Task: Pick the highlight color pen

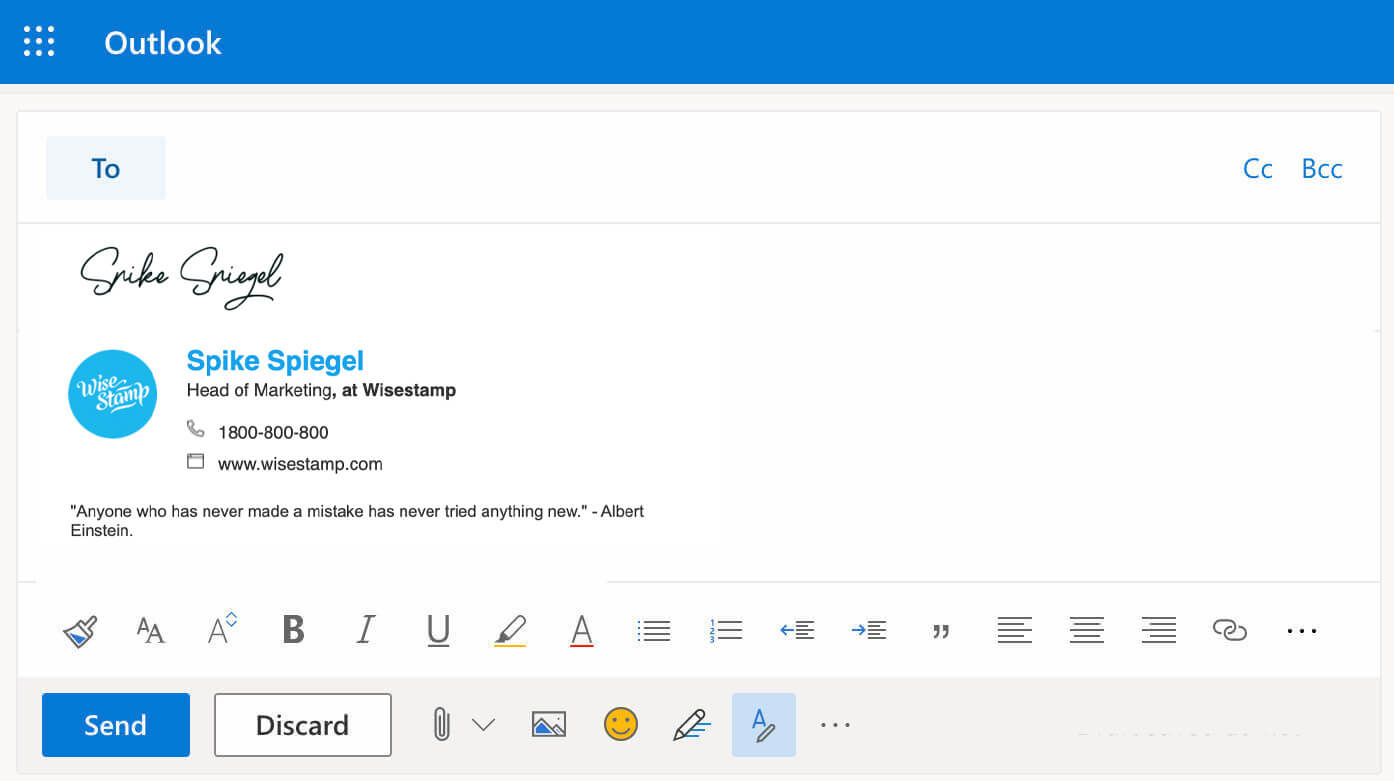Action: (x=510, y=631)
